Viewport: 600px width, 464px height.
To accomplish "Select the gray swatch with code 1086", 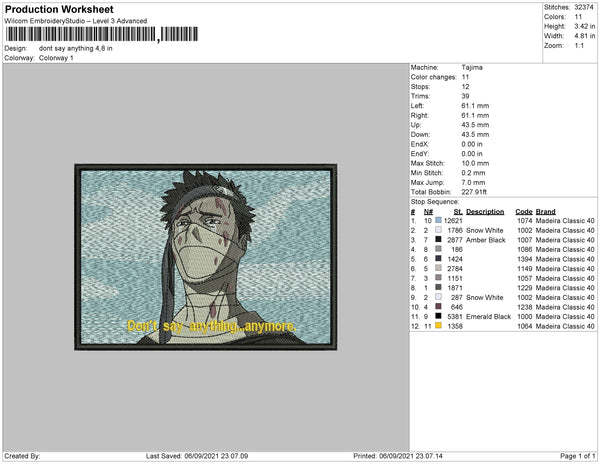I will tap(438, 249).
